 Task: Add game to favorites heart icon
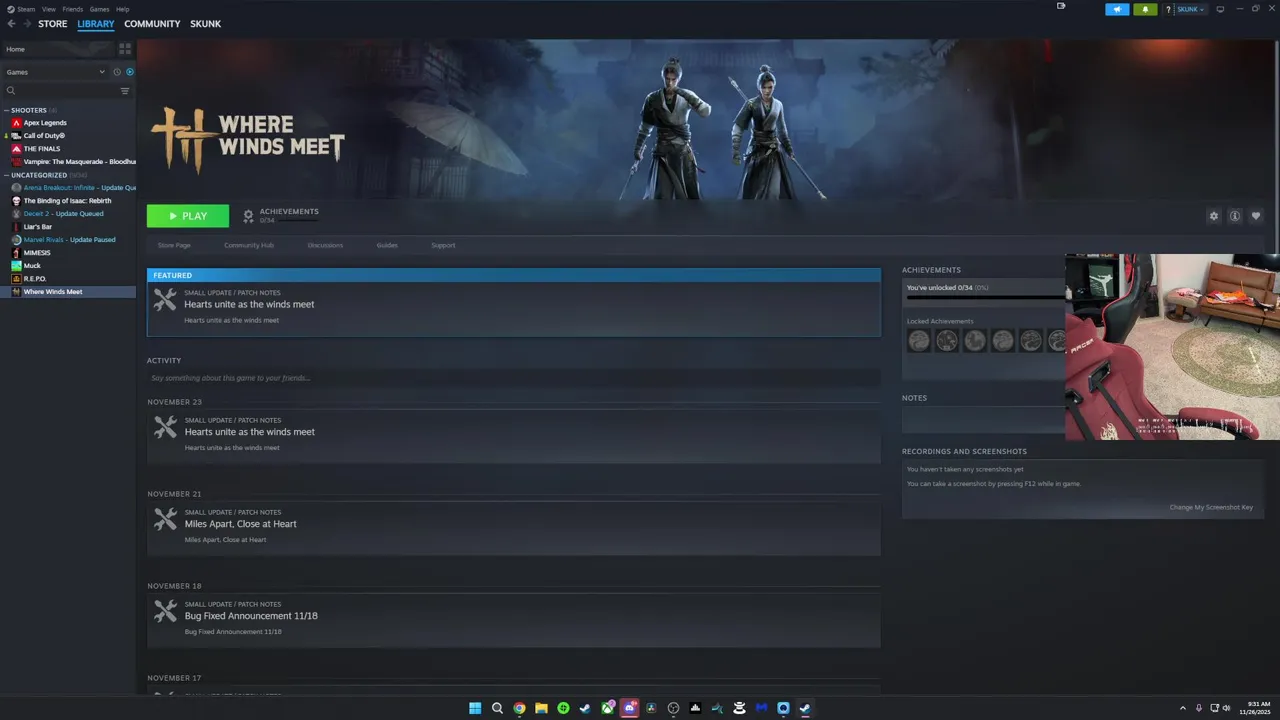(1256, 216)
